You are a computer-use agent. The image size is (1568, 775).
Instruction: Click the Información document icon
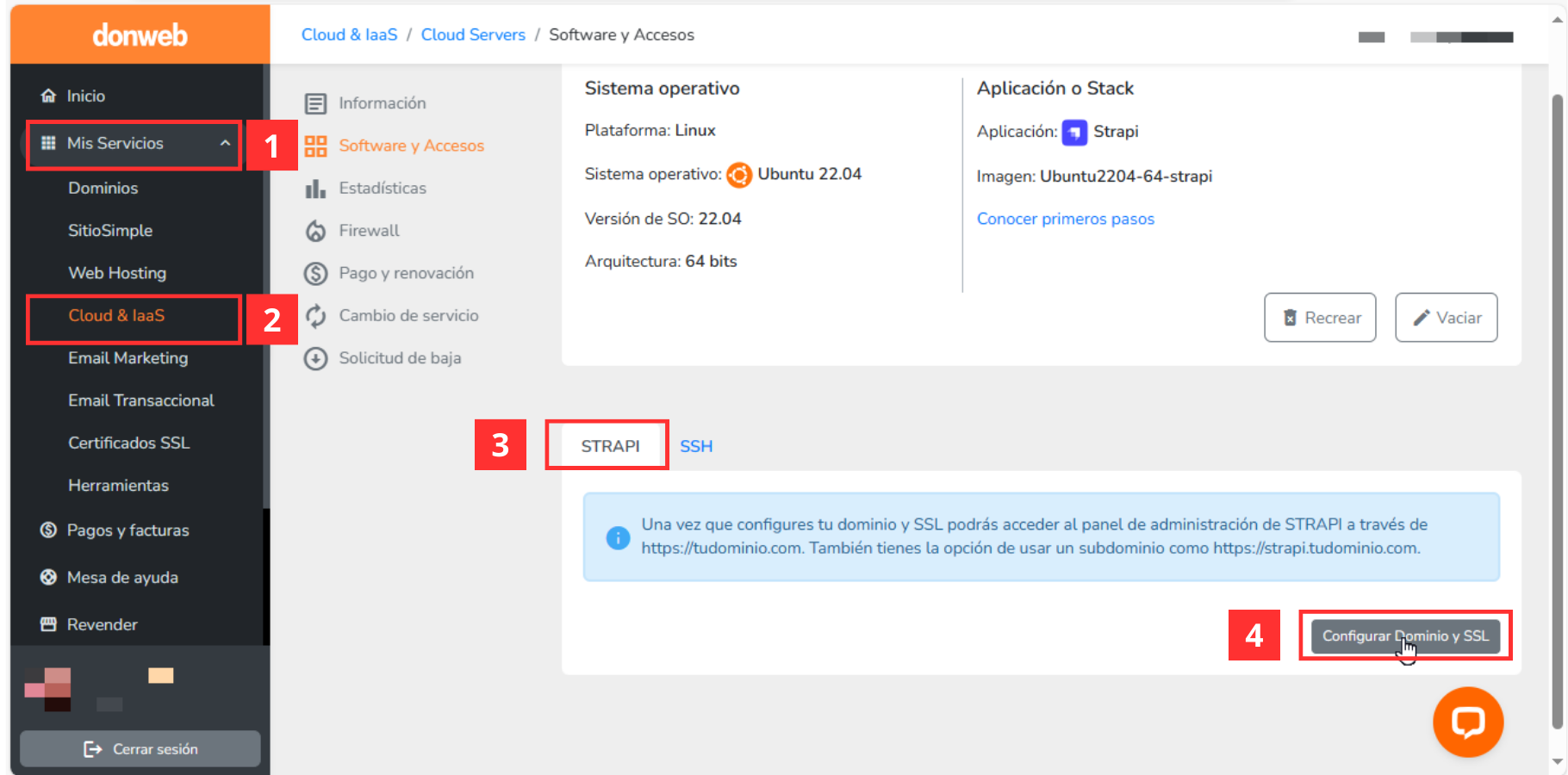coord(316,103)
